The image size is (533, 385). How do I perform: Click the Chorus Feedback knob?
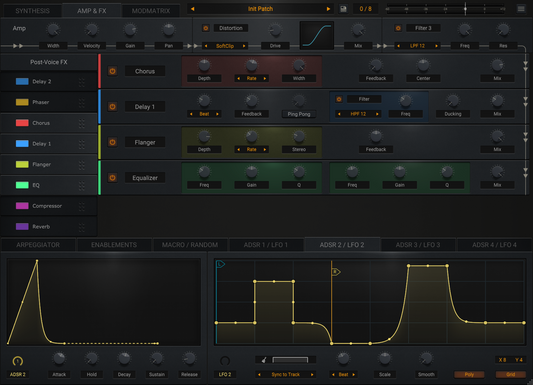point(376,65)
